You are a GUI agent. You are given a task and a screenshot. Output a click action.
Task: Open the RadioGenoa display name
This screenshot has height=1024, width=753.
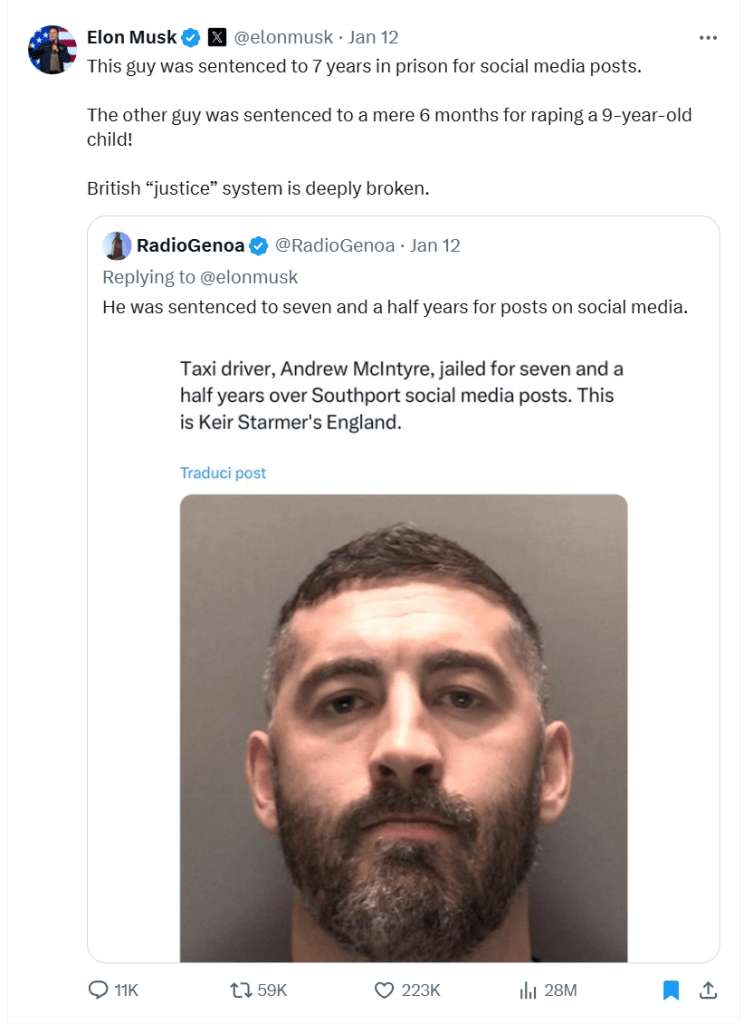(x=190, y=246)
